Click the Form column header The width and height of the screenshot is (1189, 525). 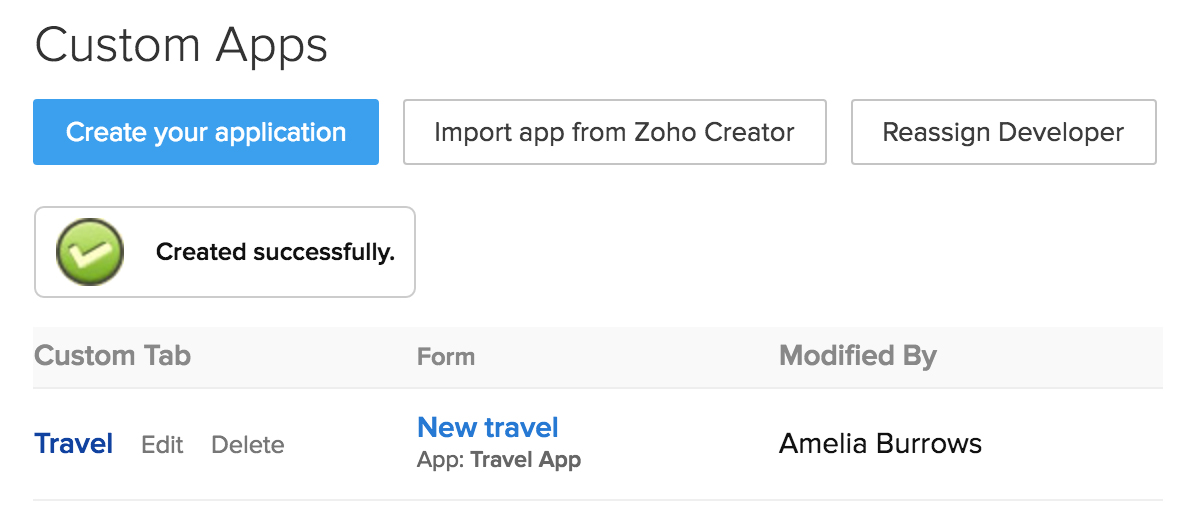click(445, 357)
